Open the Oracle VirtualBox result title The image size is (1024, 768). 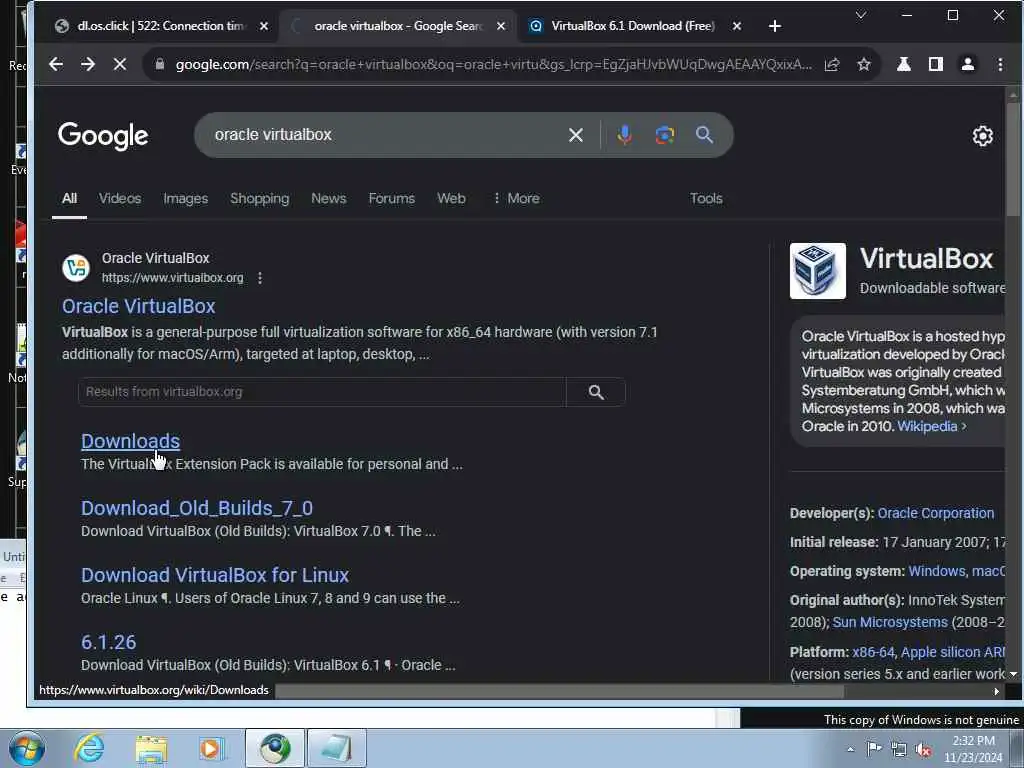138,306
